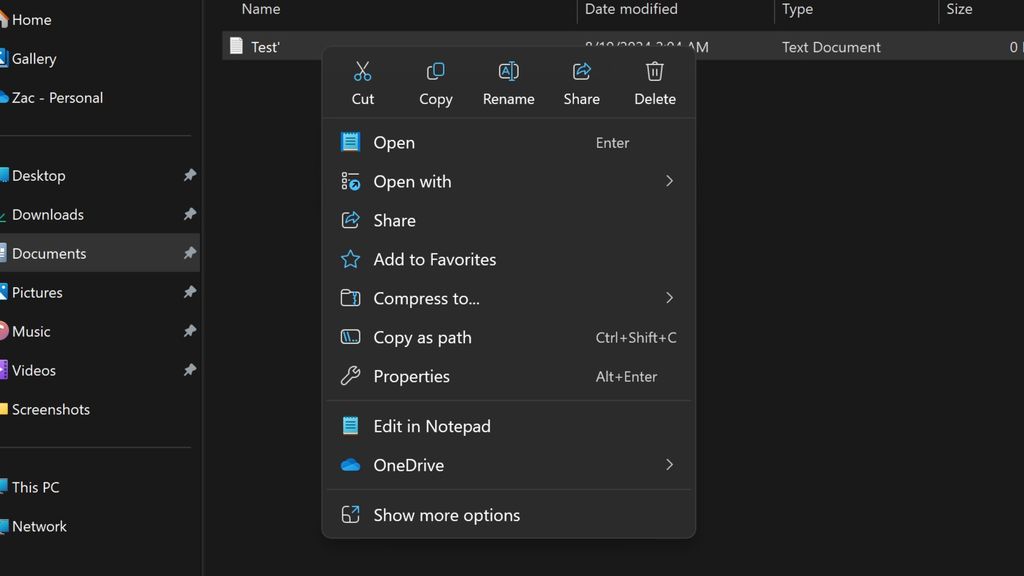Viewport: 1024px width, 576px height.
Task: Click the Copy icon
Action: 435,71
